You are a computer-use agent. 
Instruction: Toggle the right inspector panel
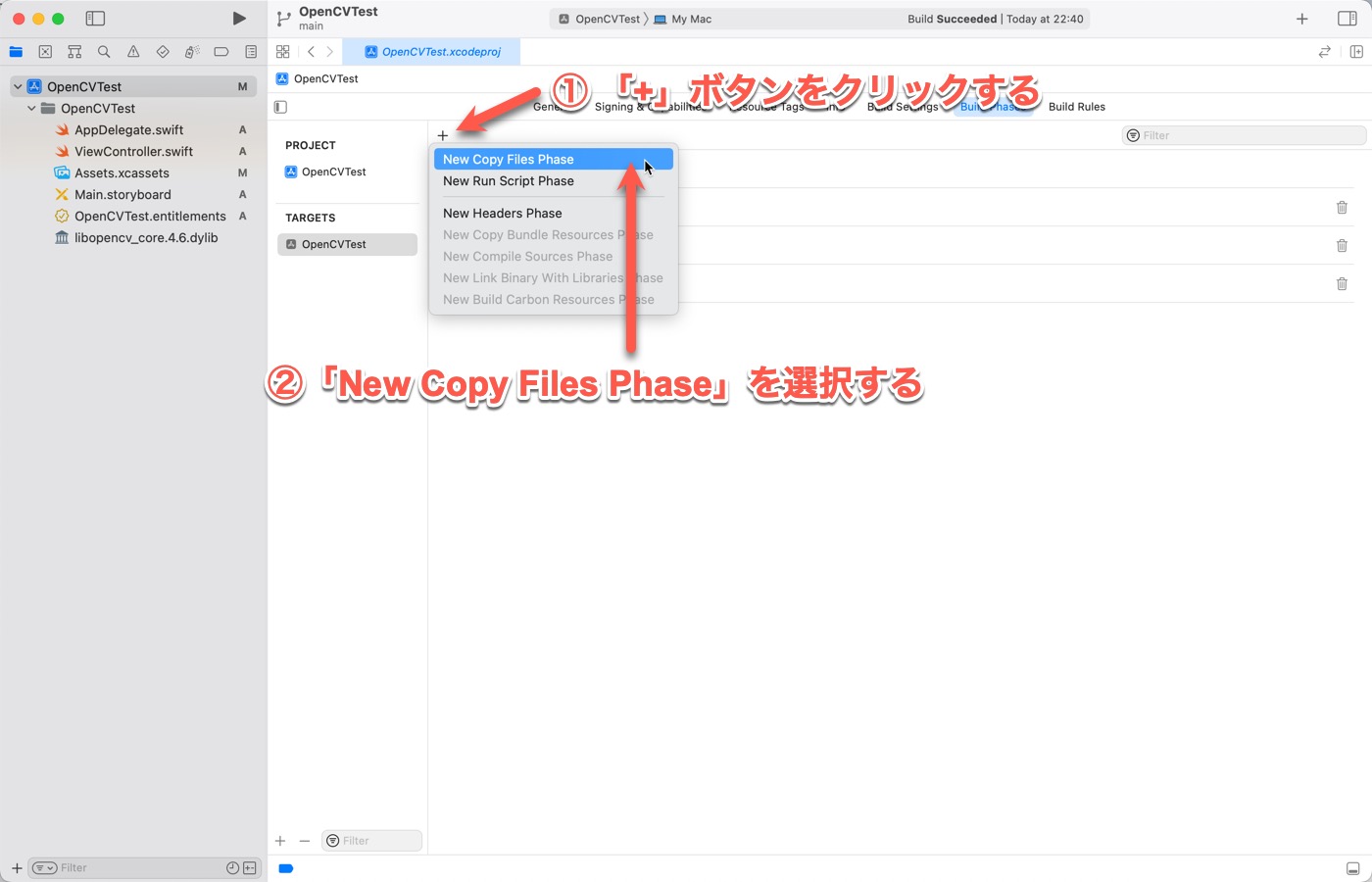[x=1347, y=19]
